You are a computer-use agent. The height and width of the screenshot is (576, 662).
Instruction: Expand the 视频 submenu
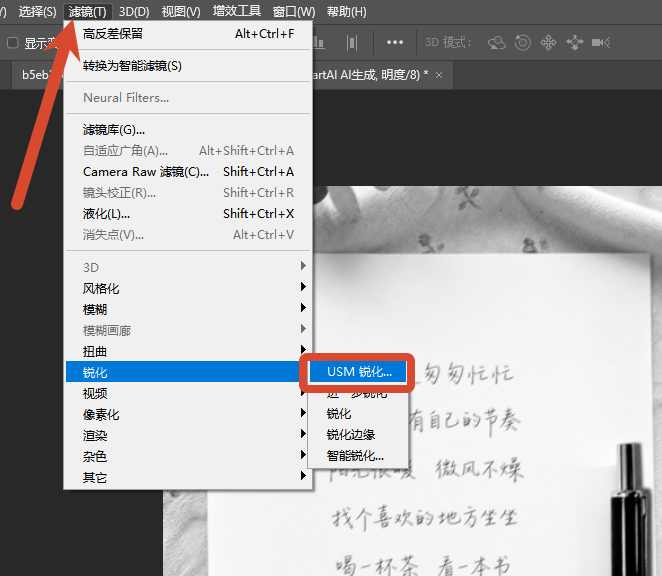[188, 393]
